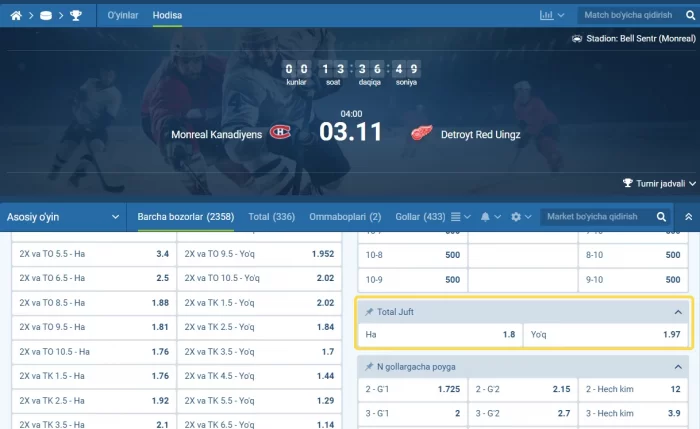Select 2X va TK 2.5 - Ha odds 1.92
This screenshot has width=700, height=429.
(x=94, y=401)
